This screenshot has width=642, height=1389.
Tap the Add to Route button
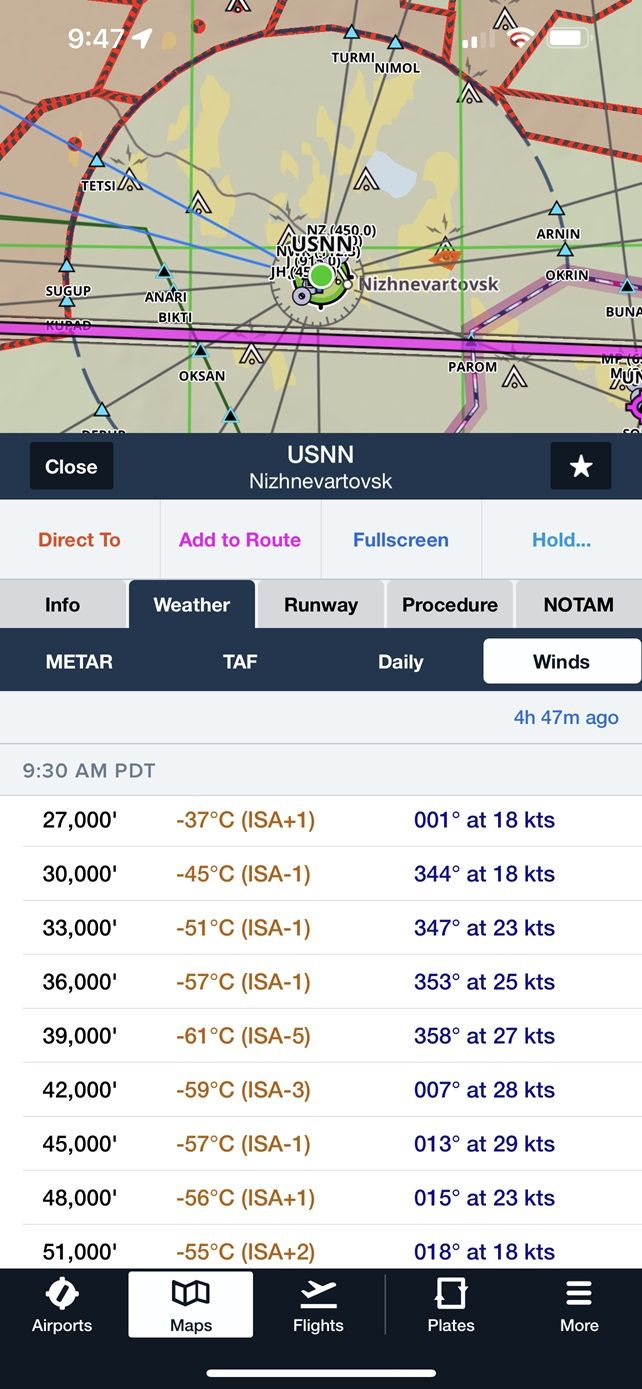click(x=240, y=540)
